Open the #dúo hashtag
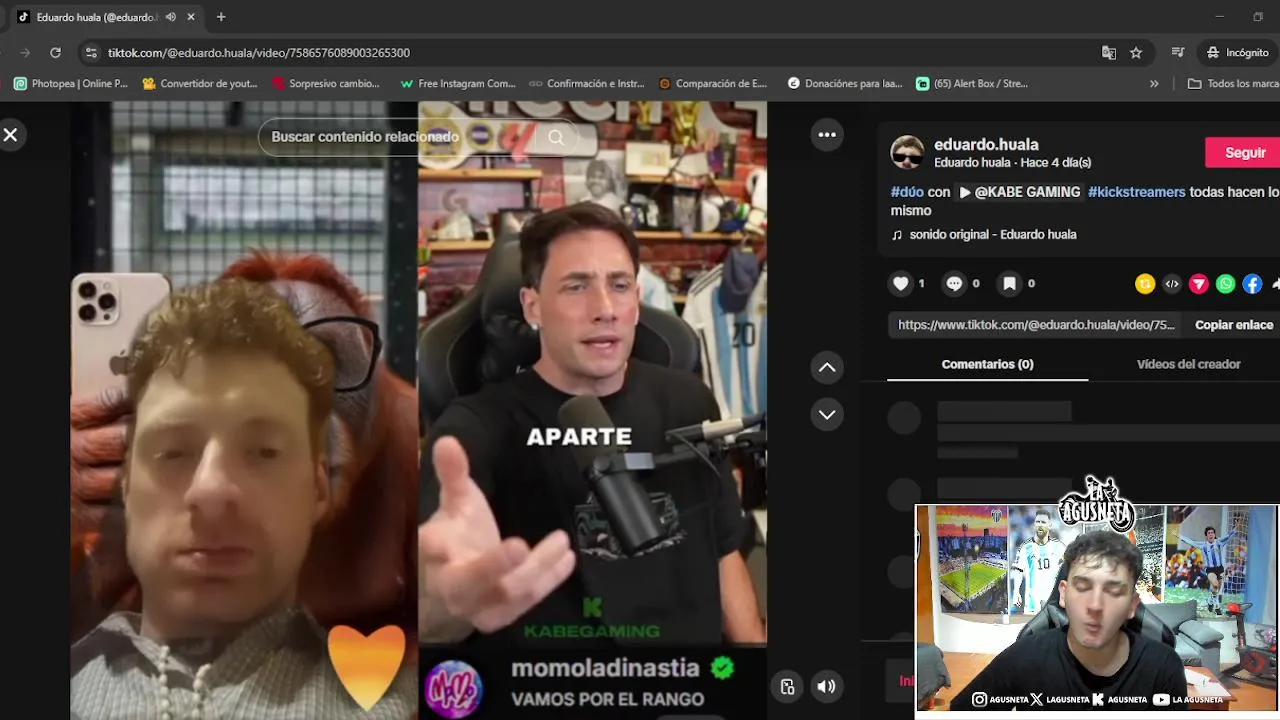1280x720 pixels. (907, 192)
